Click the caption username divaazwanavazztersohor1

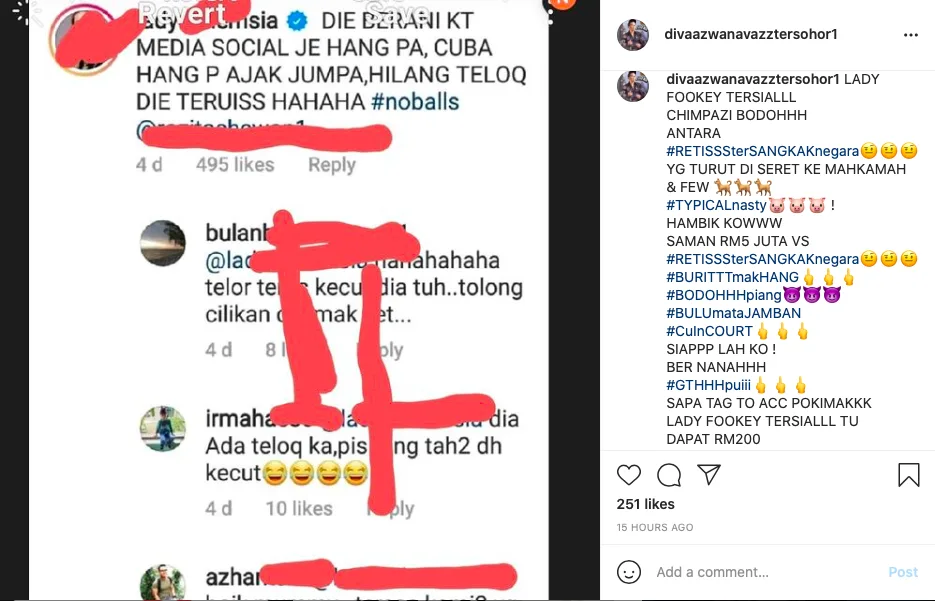pyautogui.click(x=753, y=79)
